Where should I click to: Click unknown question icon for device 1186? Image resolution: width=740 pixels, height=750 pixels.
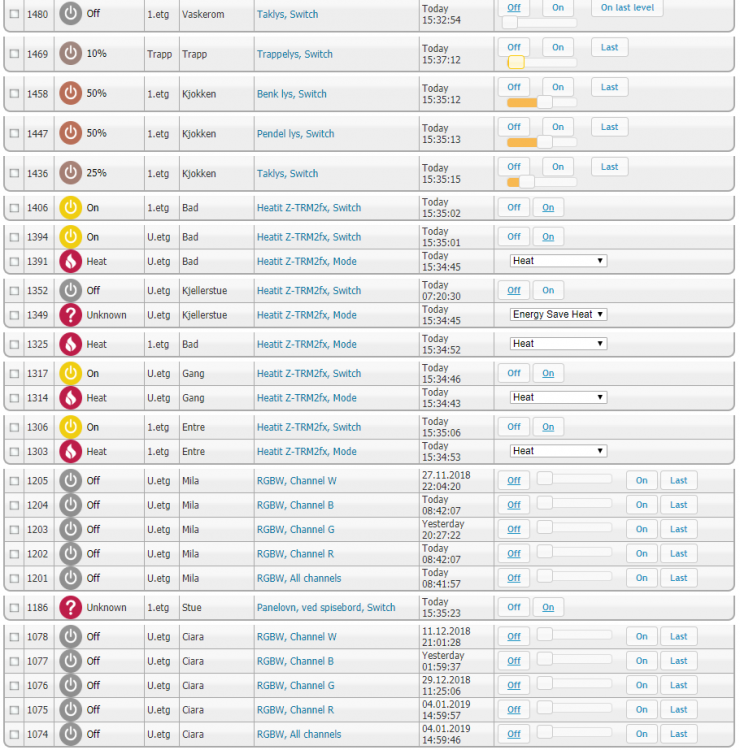click(70, 607)
